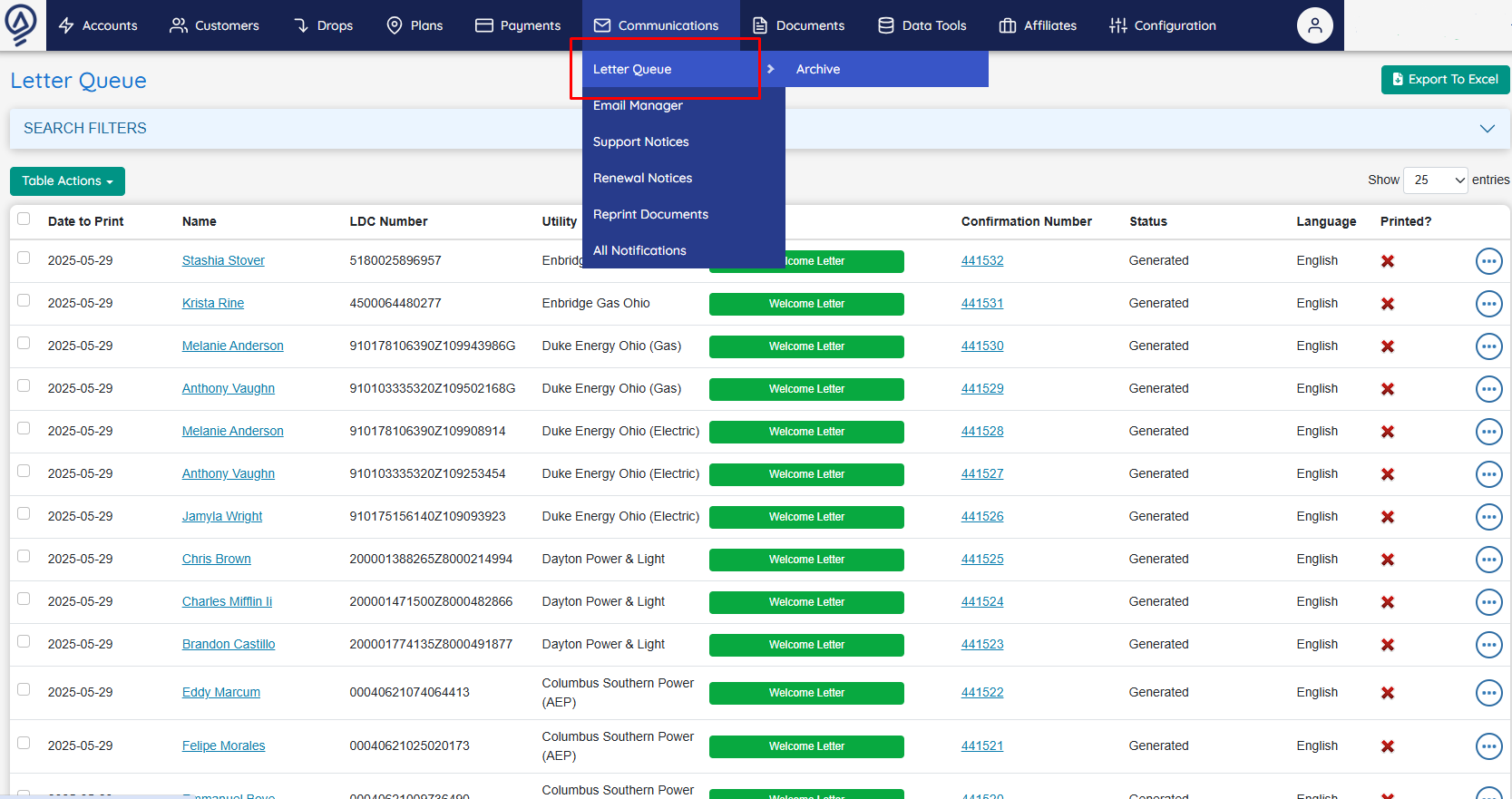Click Printed red X for confirmation 441530
This screenshot has width=1512, height=799.
1387,346
